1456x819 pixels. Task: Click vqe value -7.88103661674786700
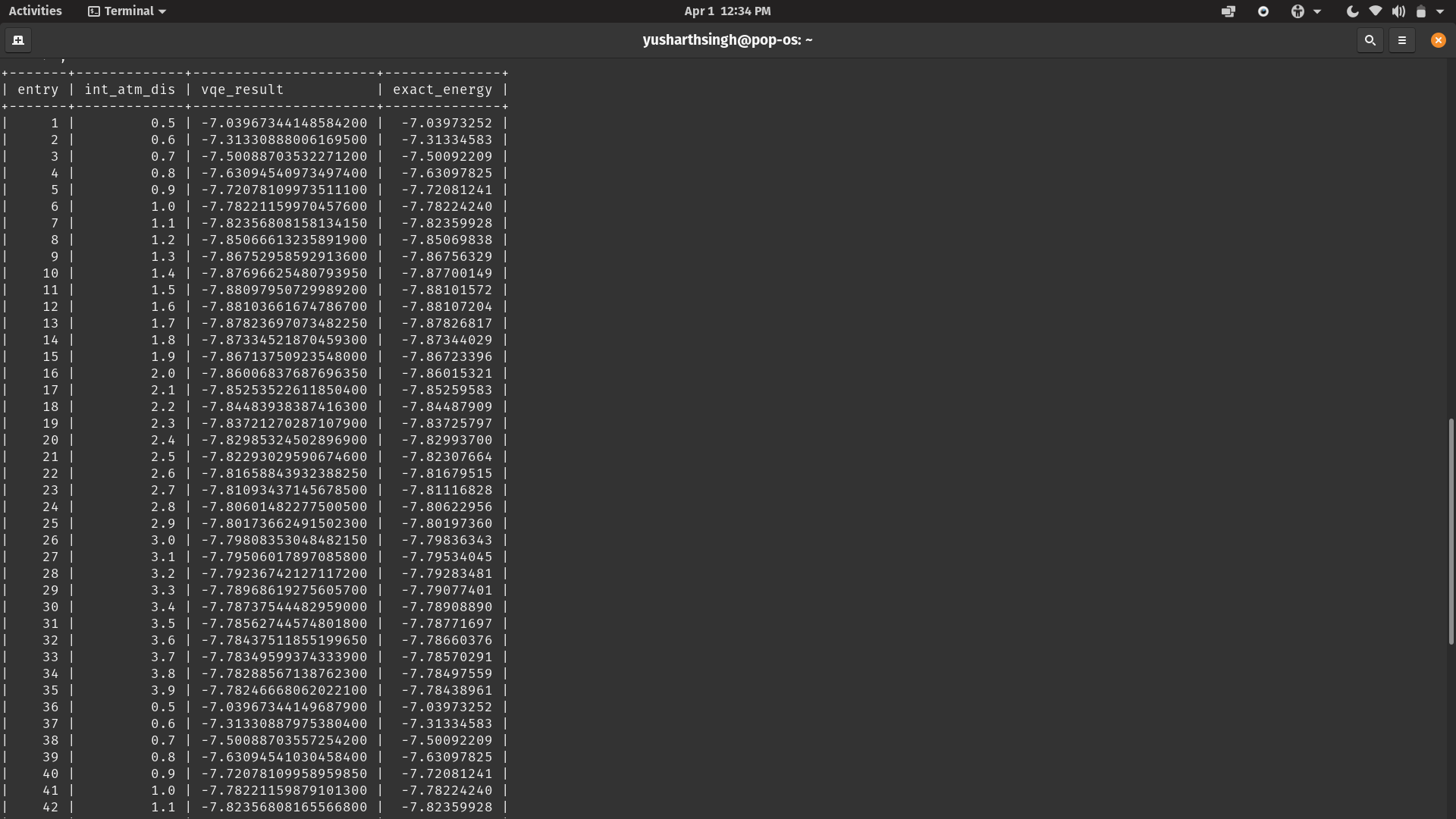click(x=284, y=306)
